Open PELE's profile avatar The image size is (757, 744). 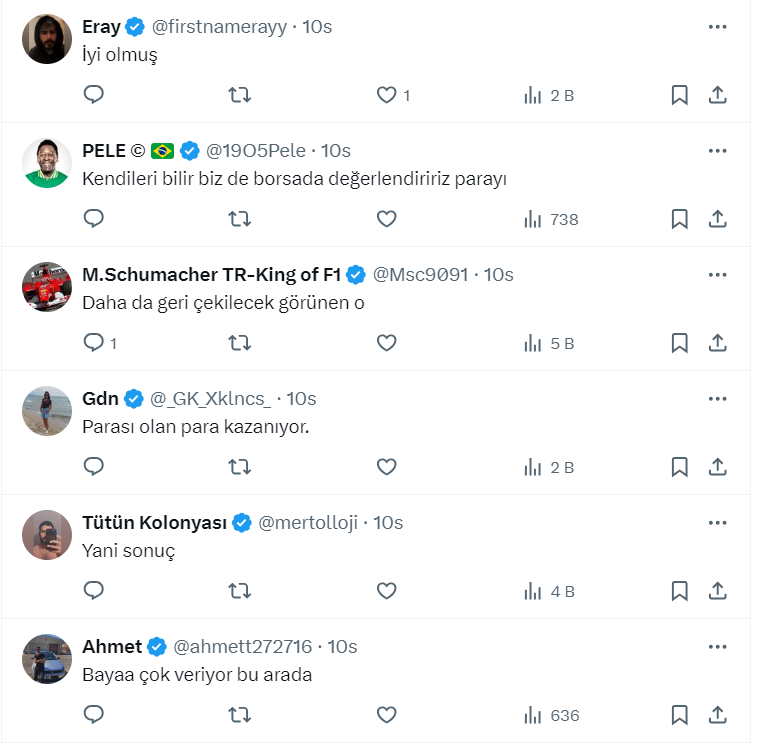tap(47, 162)
